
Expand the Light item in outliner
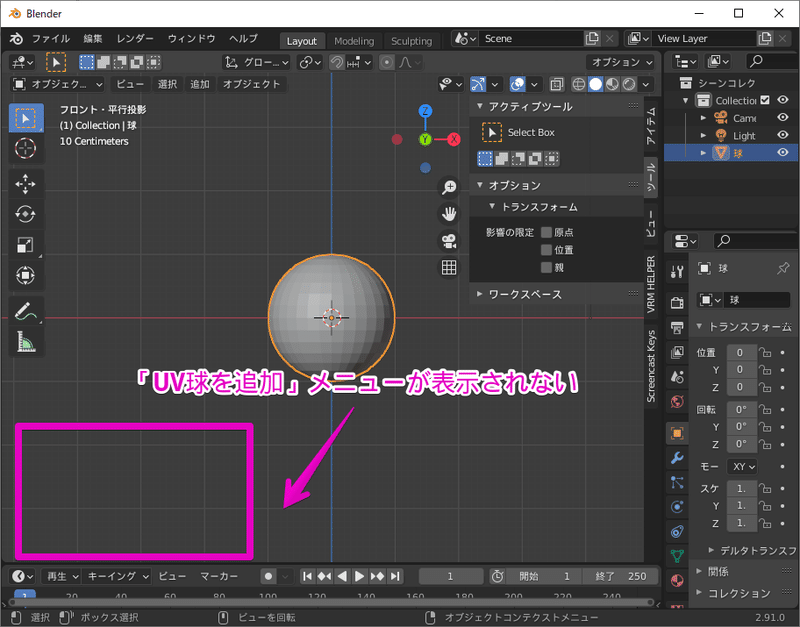point(704,135)
